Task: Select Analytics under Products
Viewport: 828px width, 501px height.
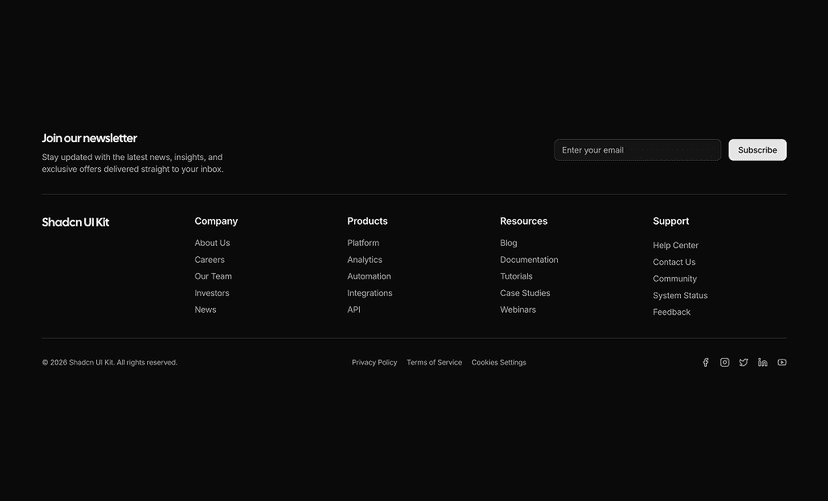Action: [x=365, y=260]
